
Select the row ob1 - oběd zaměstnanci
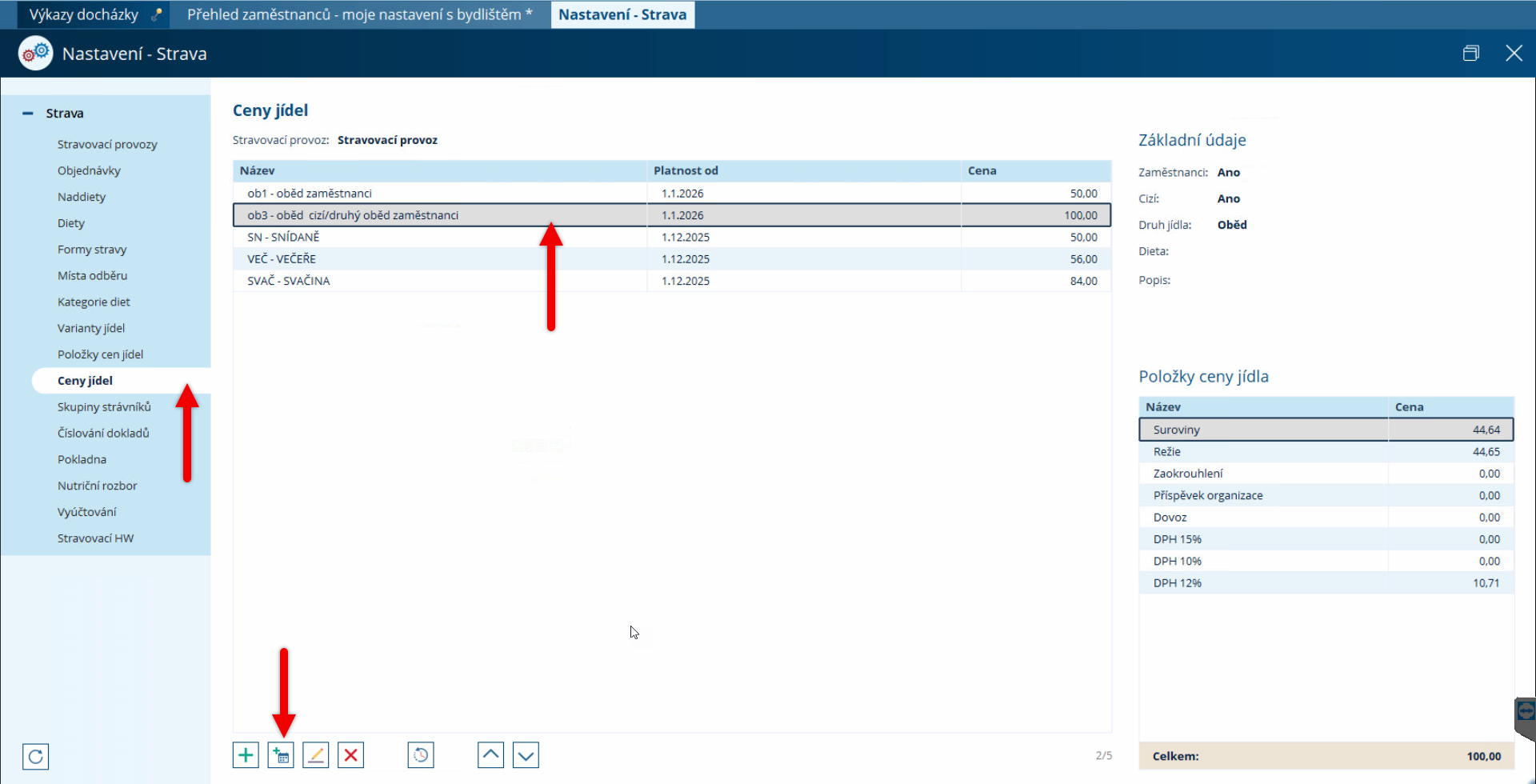point(672,194)
